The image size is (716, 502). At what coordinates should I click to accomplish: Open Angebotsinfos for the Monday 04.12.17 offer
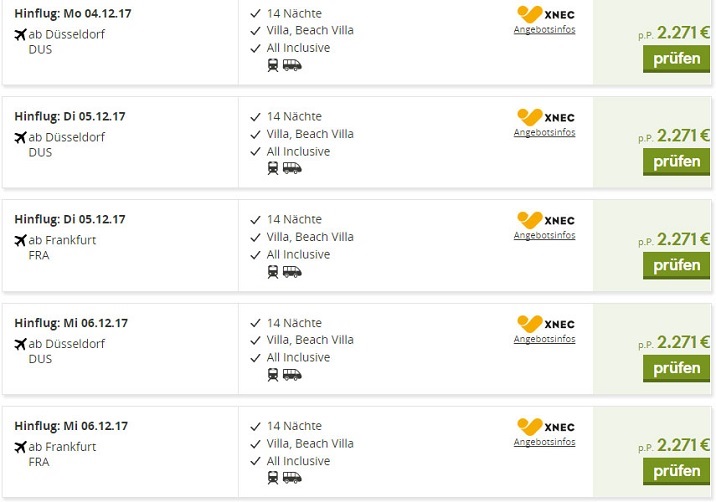(x=544, y=28)
